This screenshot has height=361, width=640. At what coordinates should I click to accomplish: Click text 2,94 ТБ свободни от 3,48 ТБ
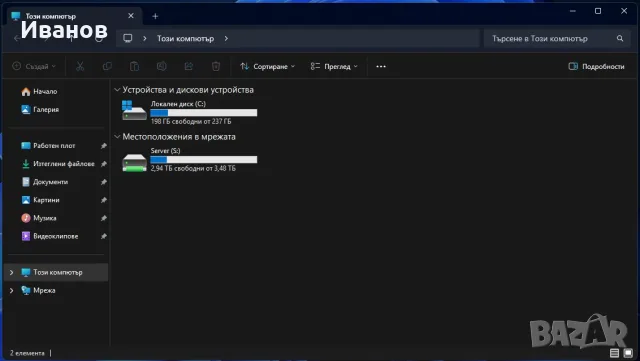point(193,168)
